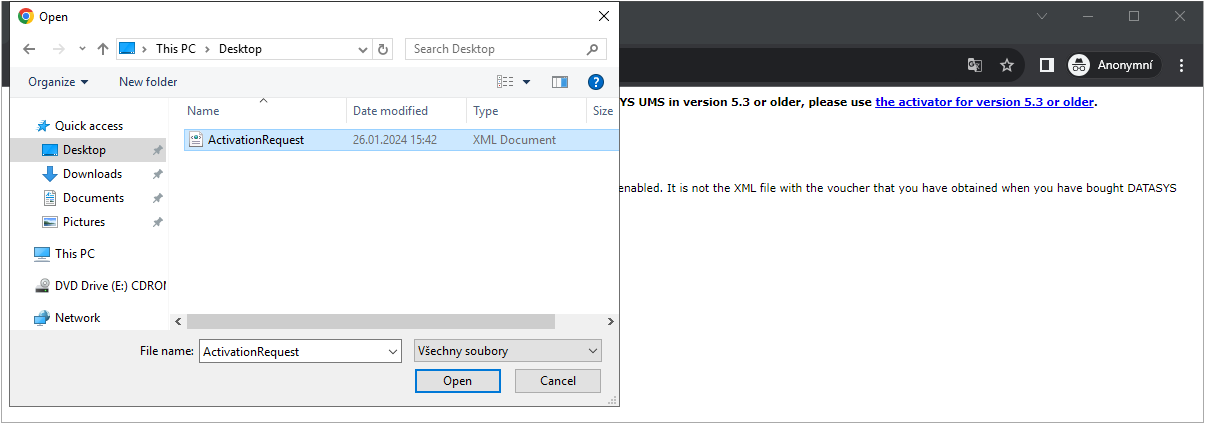Open the file type filter combo box
Viewport: 1205px width, 424px height.
click(508, 351)
